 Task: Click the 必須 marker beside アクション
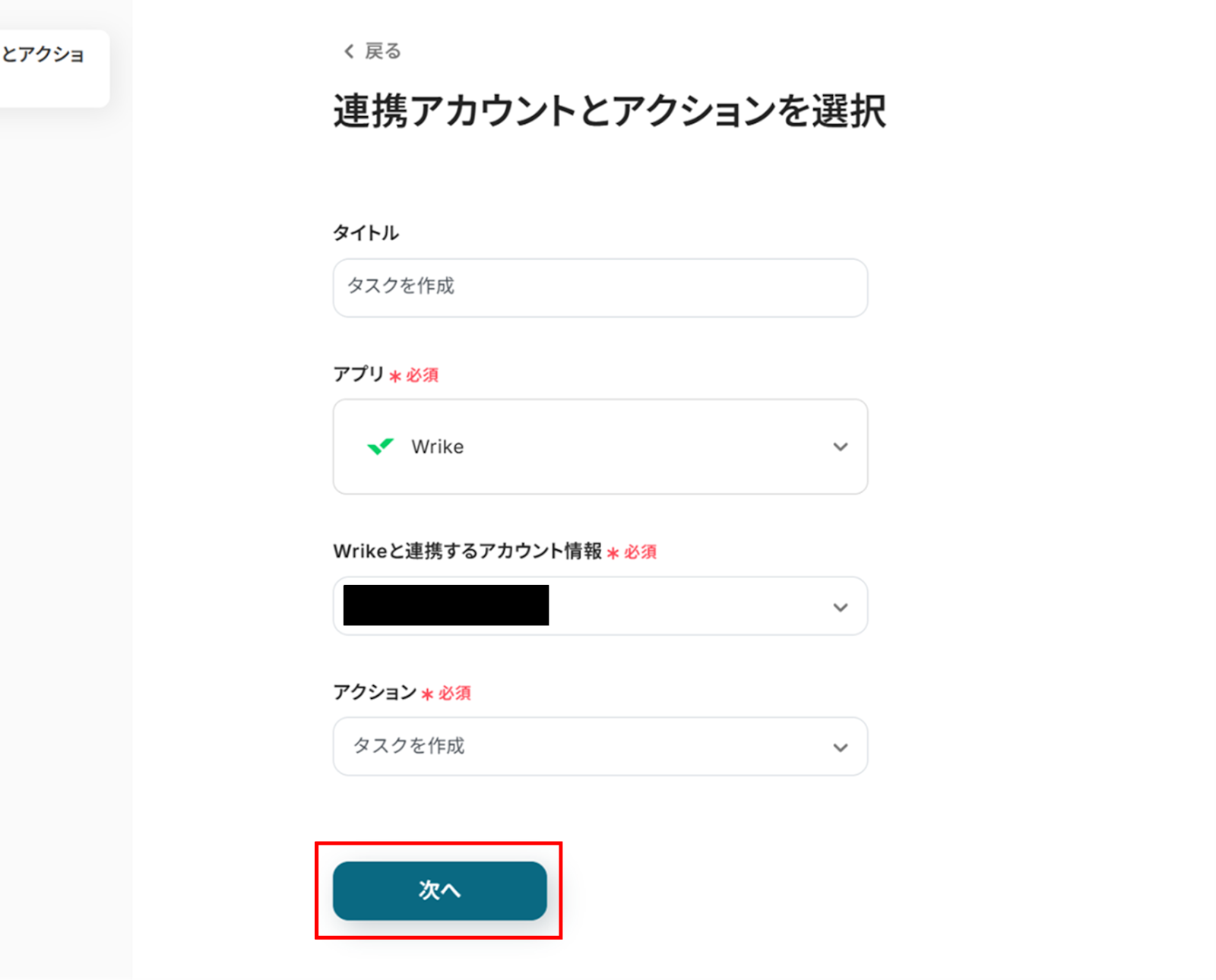(x=454, y=694)
